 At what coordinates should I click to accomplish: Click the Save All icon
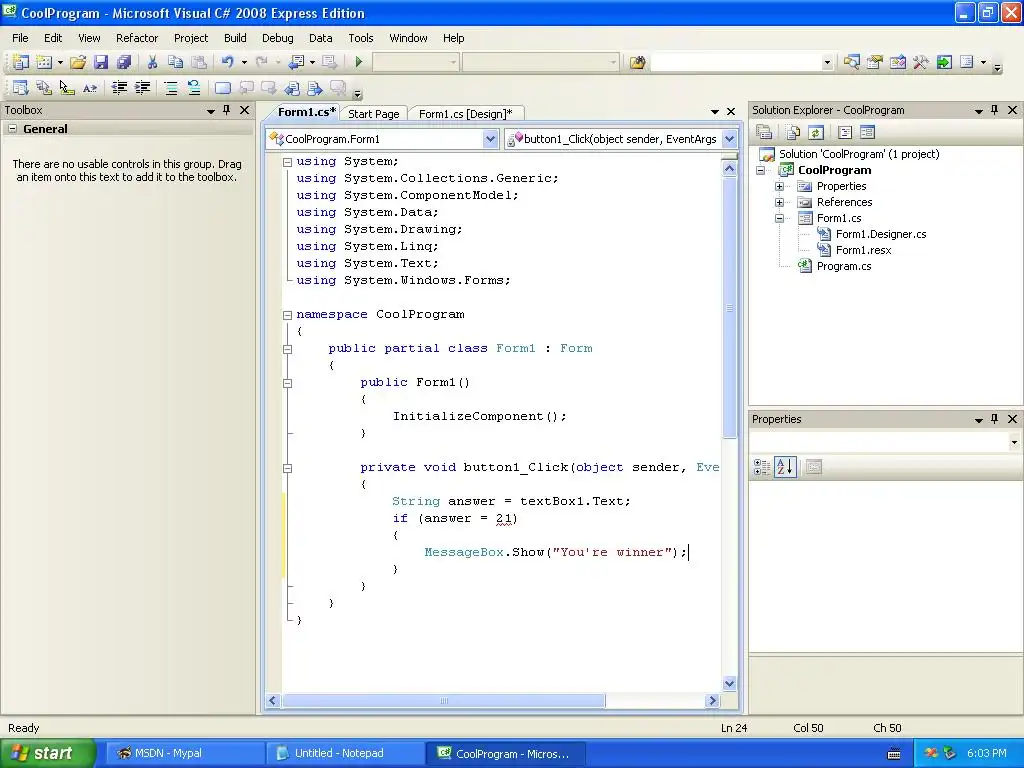click(x=123, y=62)
